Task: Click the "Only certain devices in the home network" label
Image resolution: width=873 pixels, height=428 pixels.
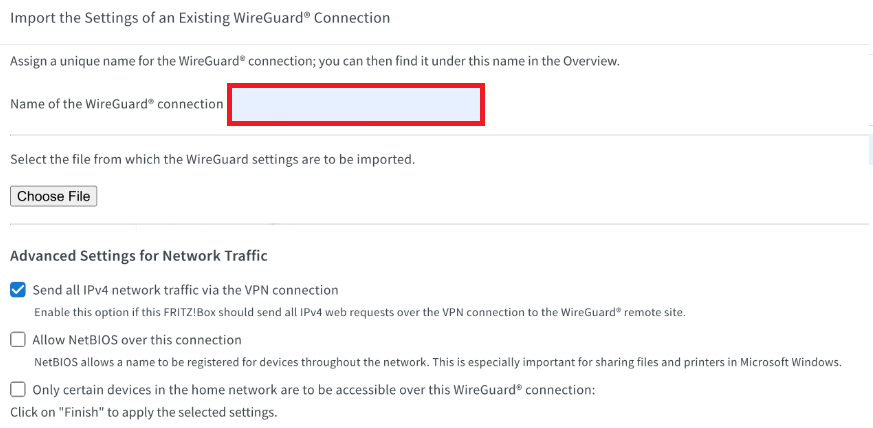Action: [x=314, y=390]
